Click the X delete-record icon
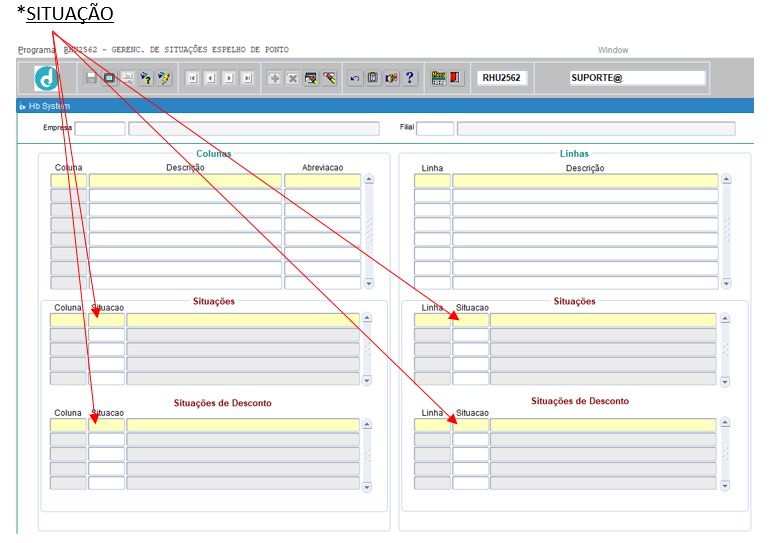The width and height of the screenshot is (776, 543). coord(292,78)
